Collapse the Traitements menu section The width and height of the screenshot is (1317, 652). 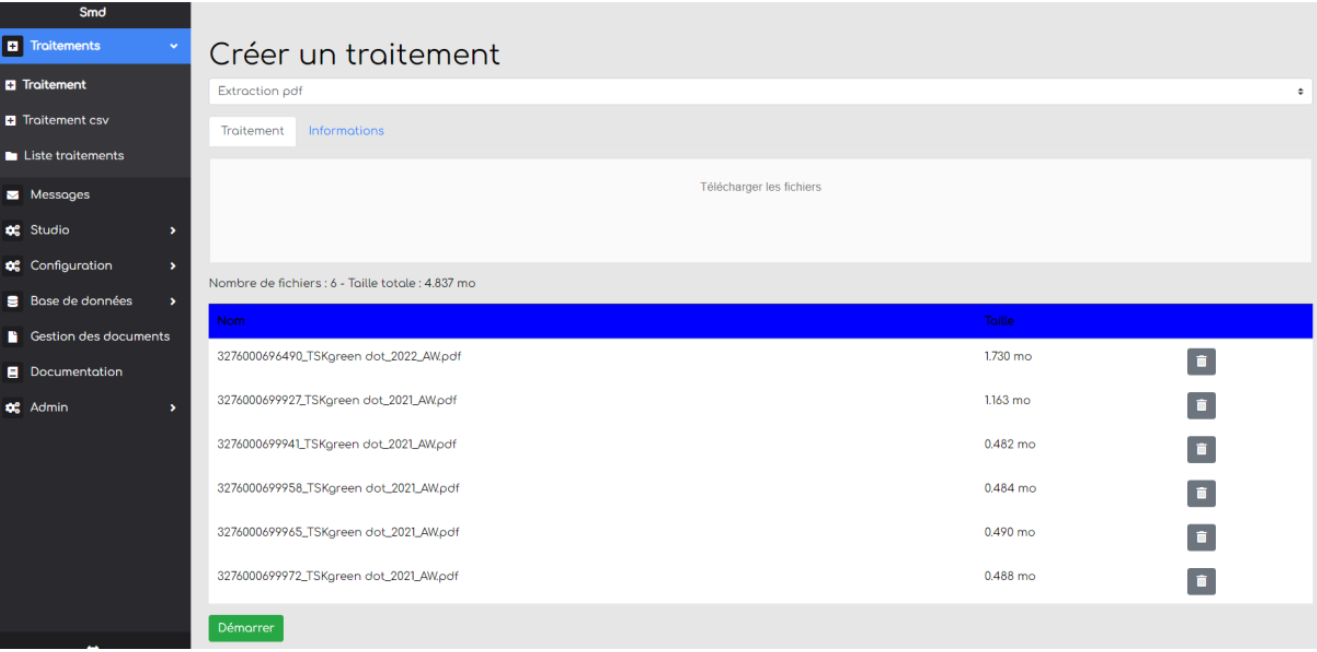tap(174, 46)
